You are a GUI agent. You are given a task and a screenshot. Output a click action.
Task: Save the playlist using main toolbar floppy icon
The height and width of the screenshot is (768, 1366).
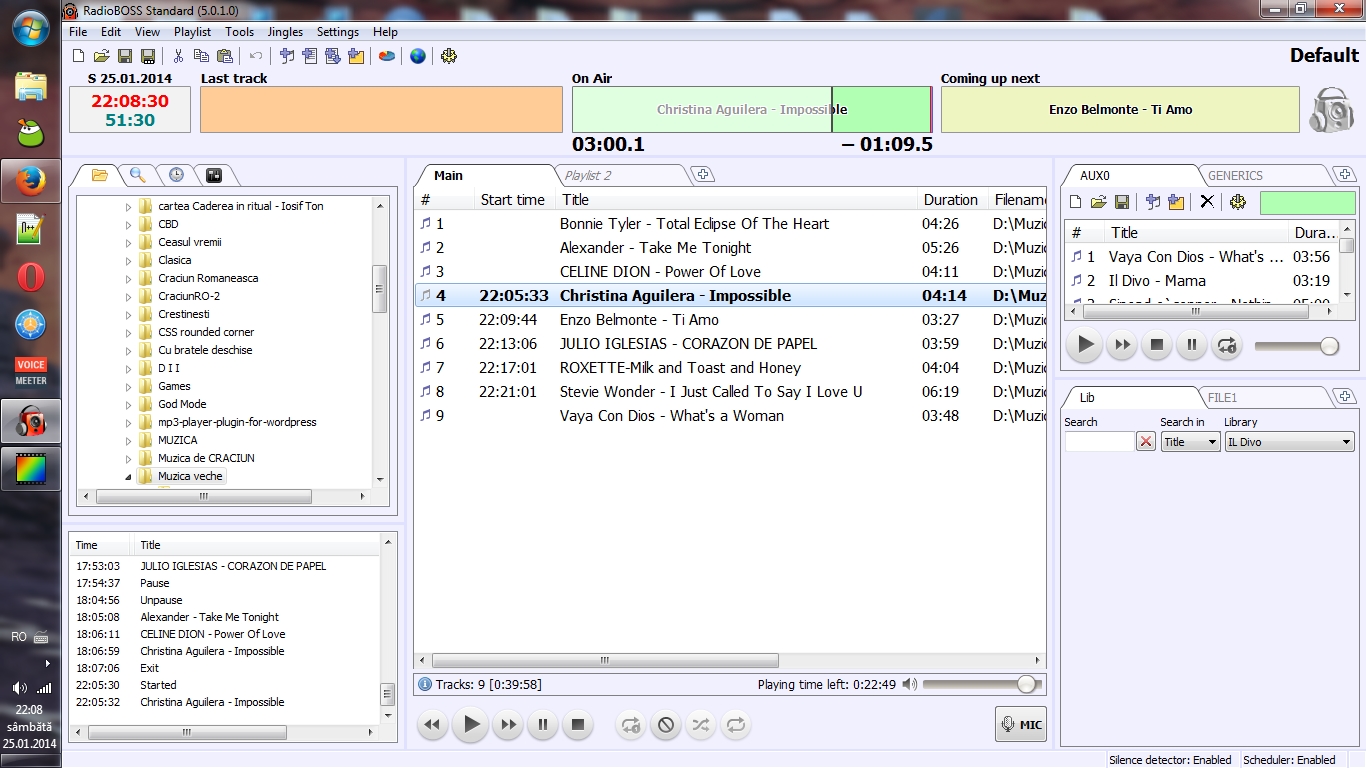[x=125, y=56]
